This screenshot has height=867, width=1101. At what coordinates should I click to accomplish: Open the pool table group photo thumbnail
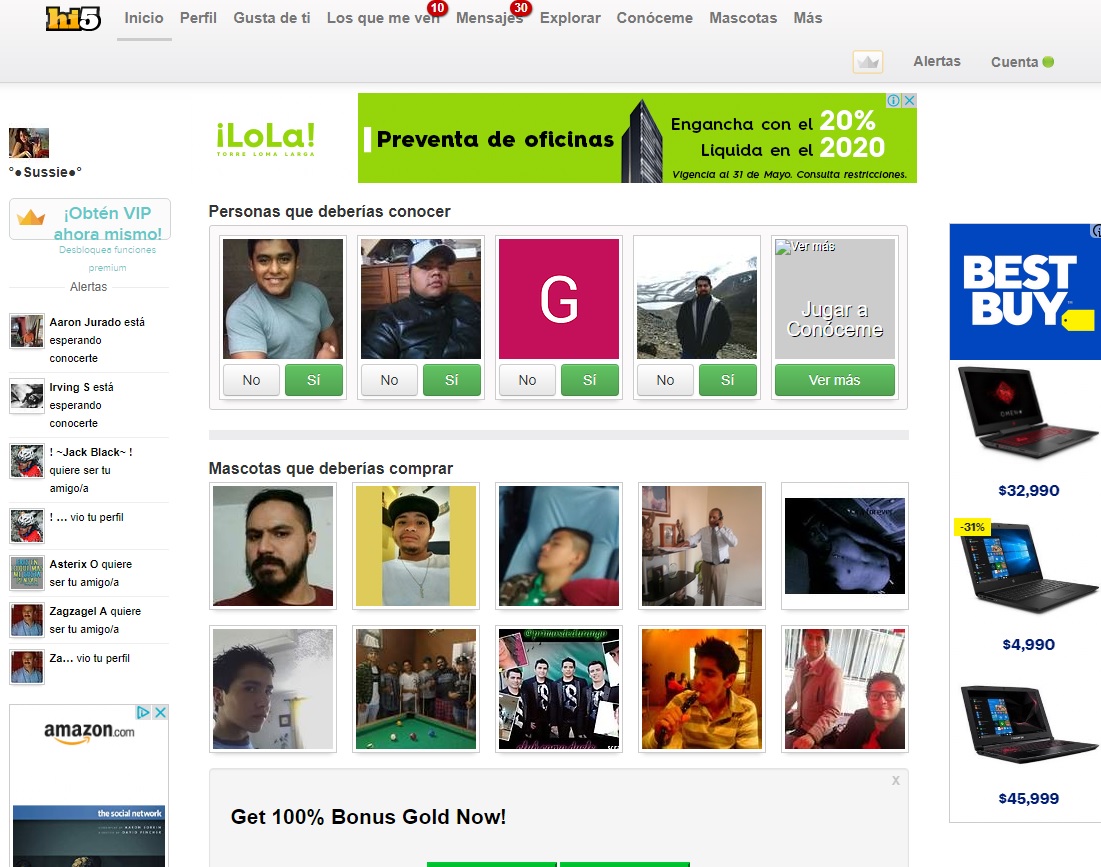[x=416, y=689]
